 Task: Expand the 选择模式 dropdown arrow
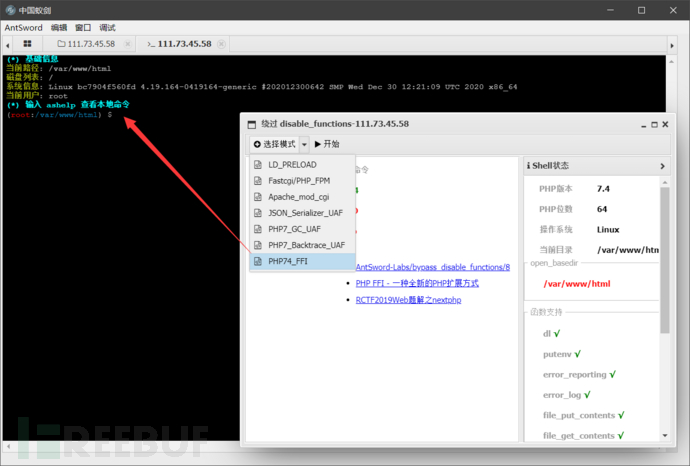click(304, 144)
